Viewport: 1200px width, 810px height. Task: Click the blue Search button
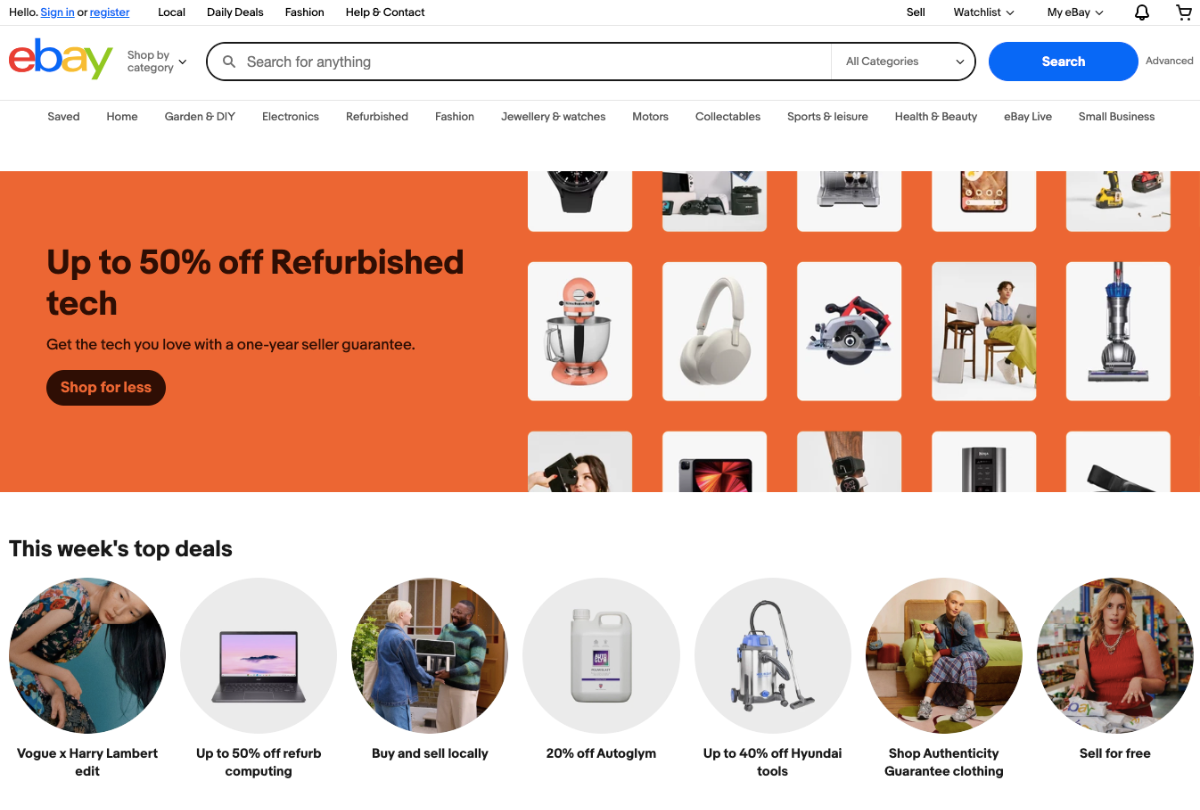click(x=1063, y=62)
